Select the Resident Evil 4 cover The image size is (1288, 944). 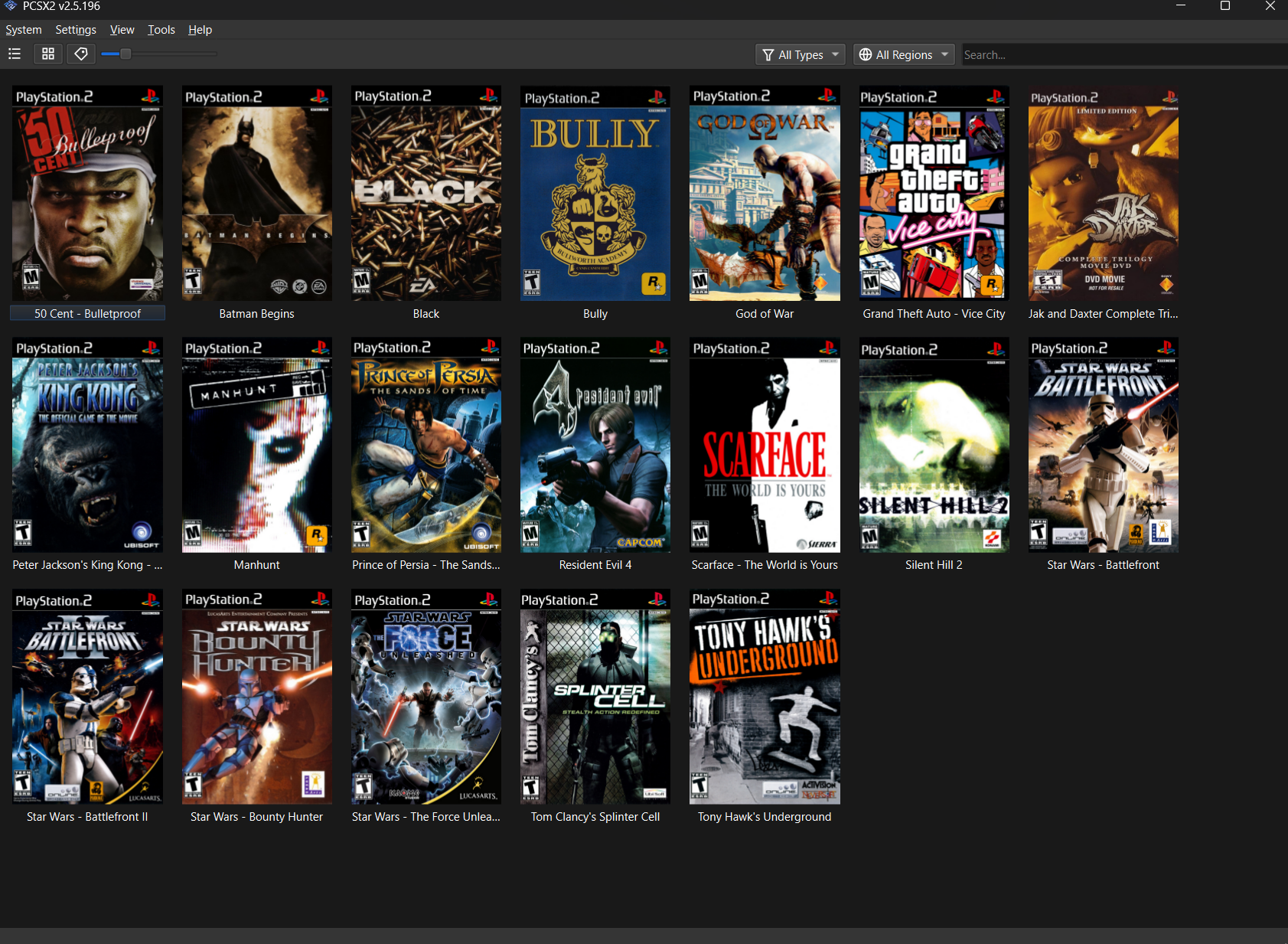[x=595, y=445]
